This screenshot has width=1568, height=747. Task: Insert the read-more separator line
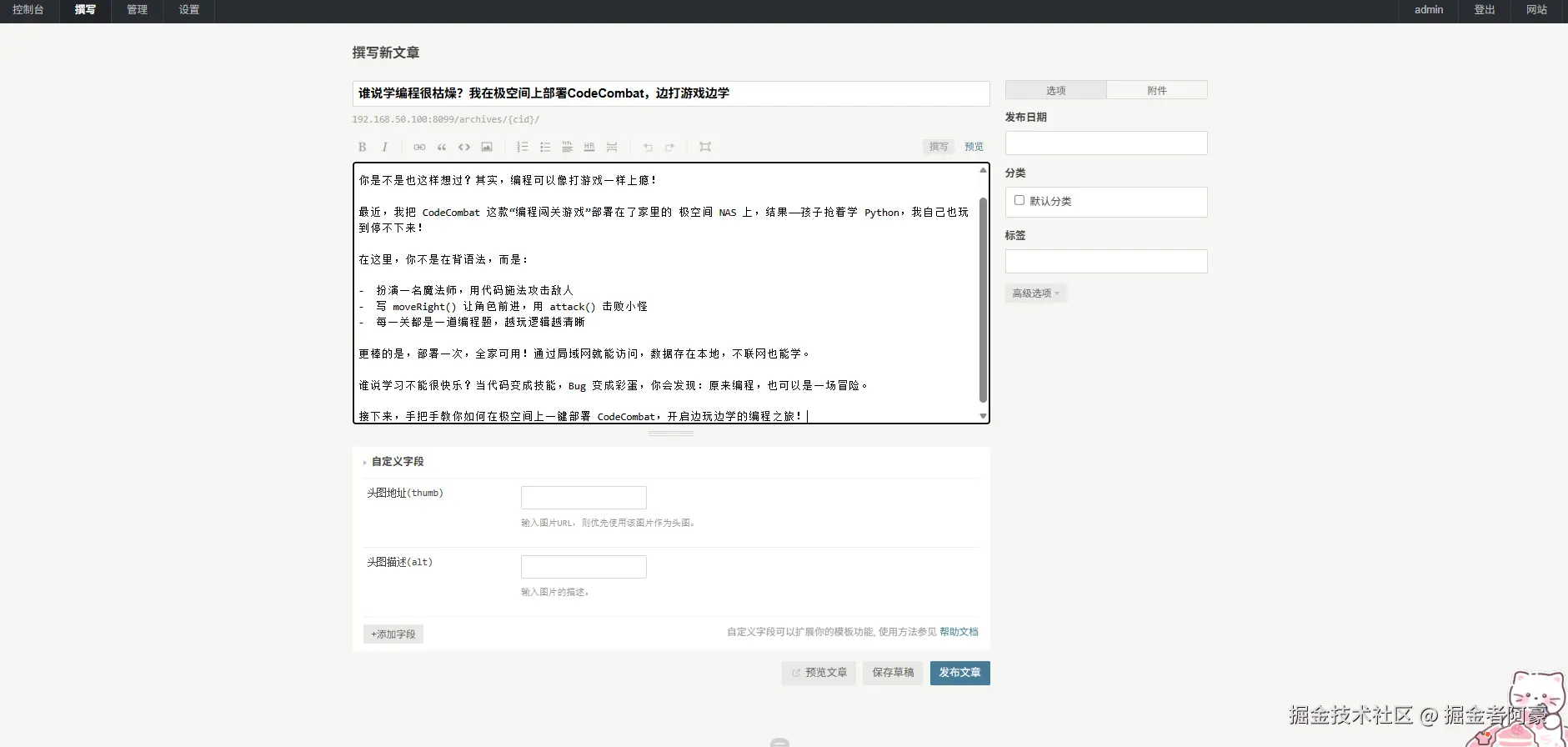click(x=612, y=147)
